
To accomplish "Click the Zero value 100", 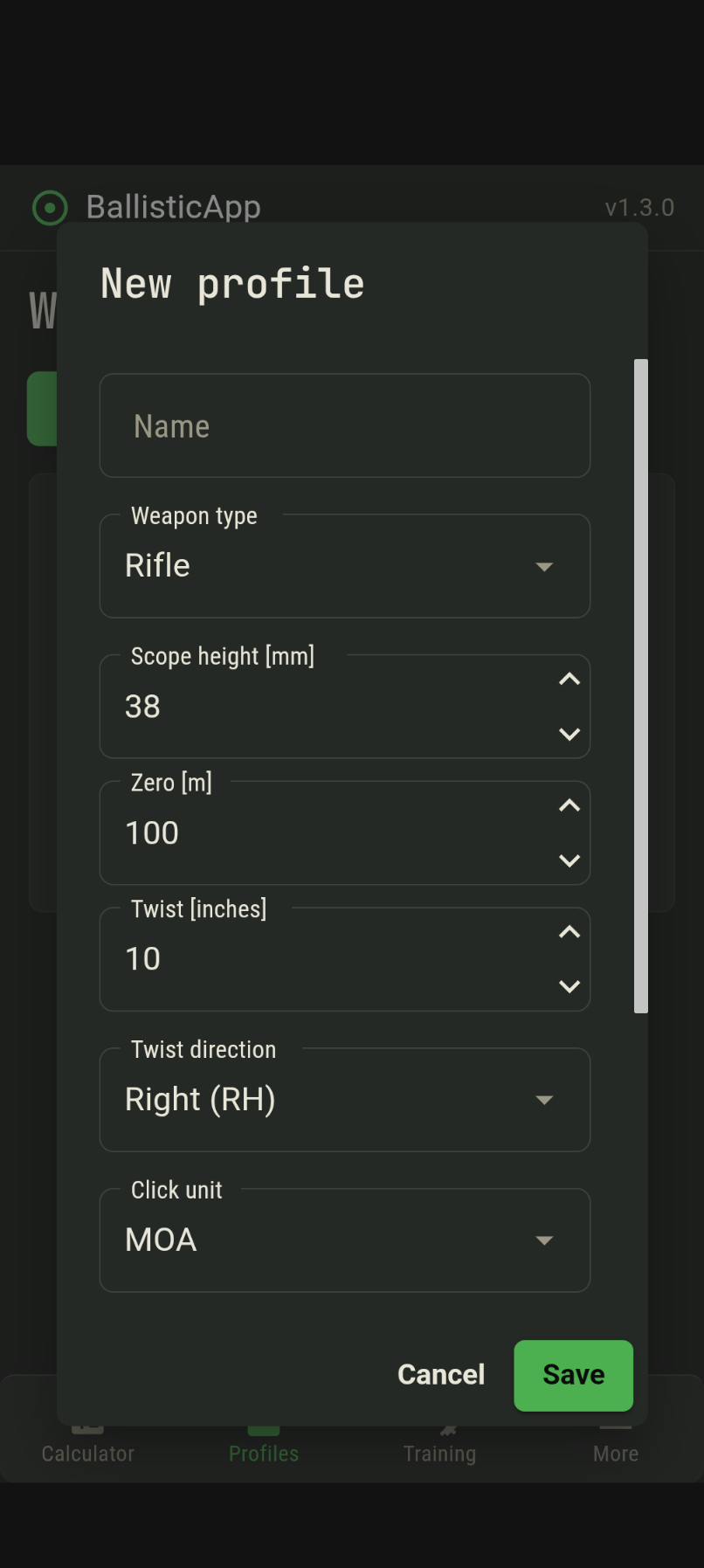I will click(x=152, y=832).
